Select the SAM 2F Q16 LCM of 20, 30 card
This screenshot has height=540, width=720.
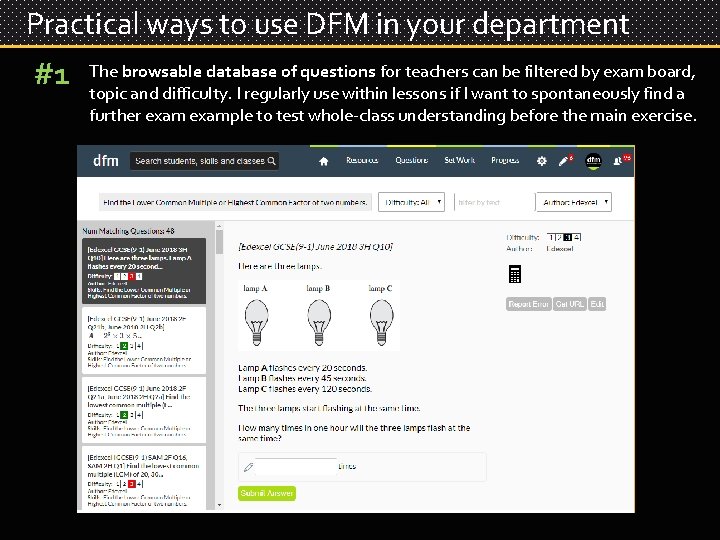(144, 478)
